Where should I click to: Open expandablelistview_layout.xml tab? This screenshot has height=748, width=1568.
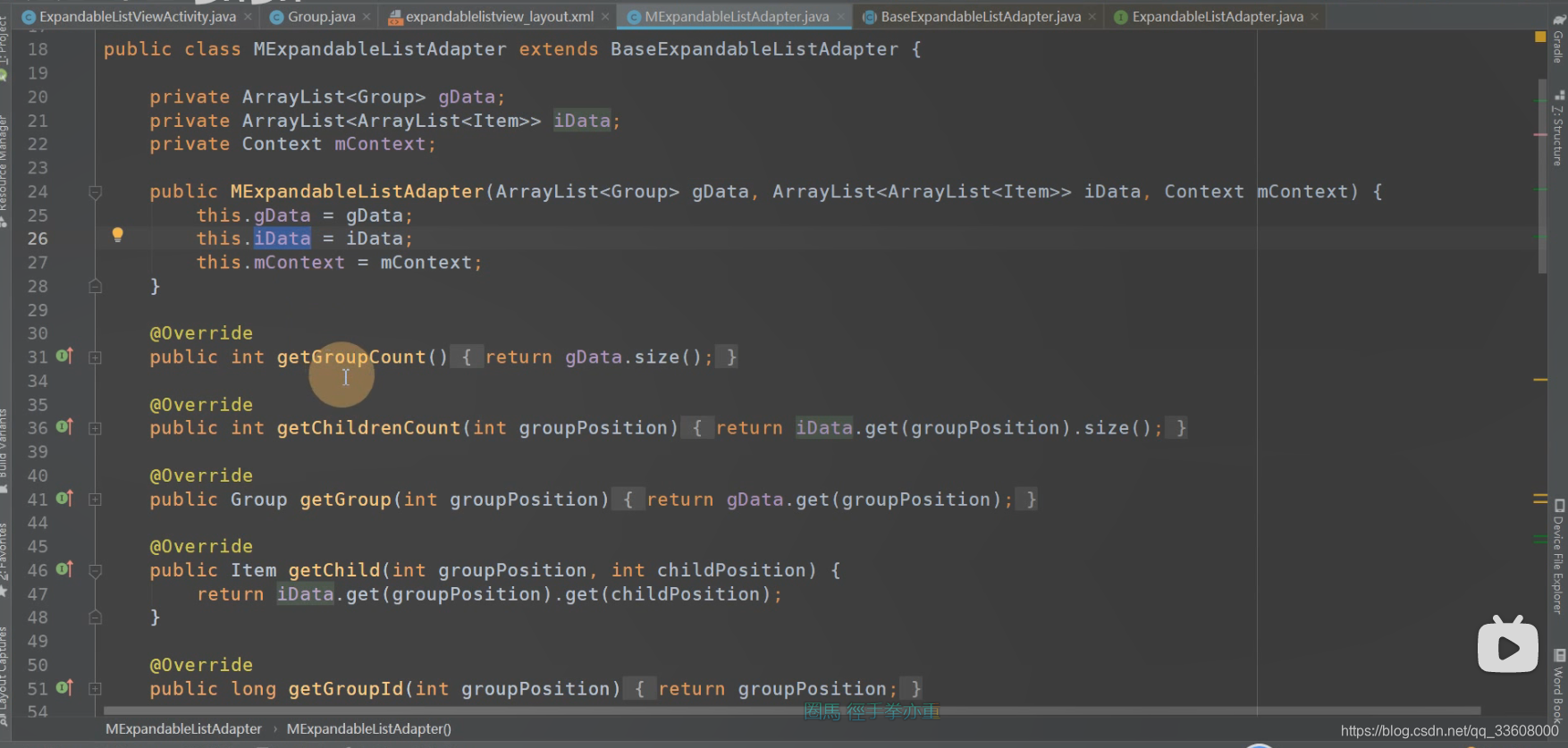[x=500, y=16]
